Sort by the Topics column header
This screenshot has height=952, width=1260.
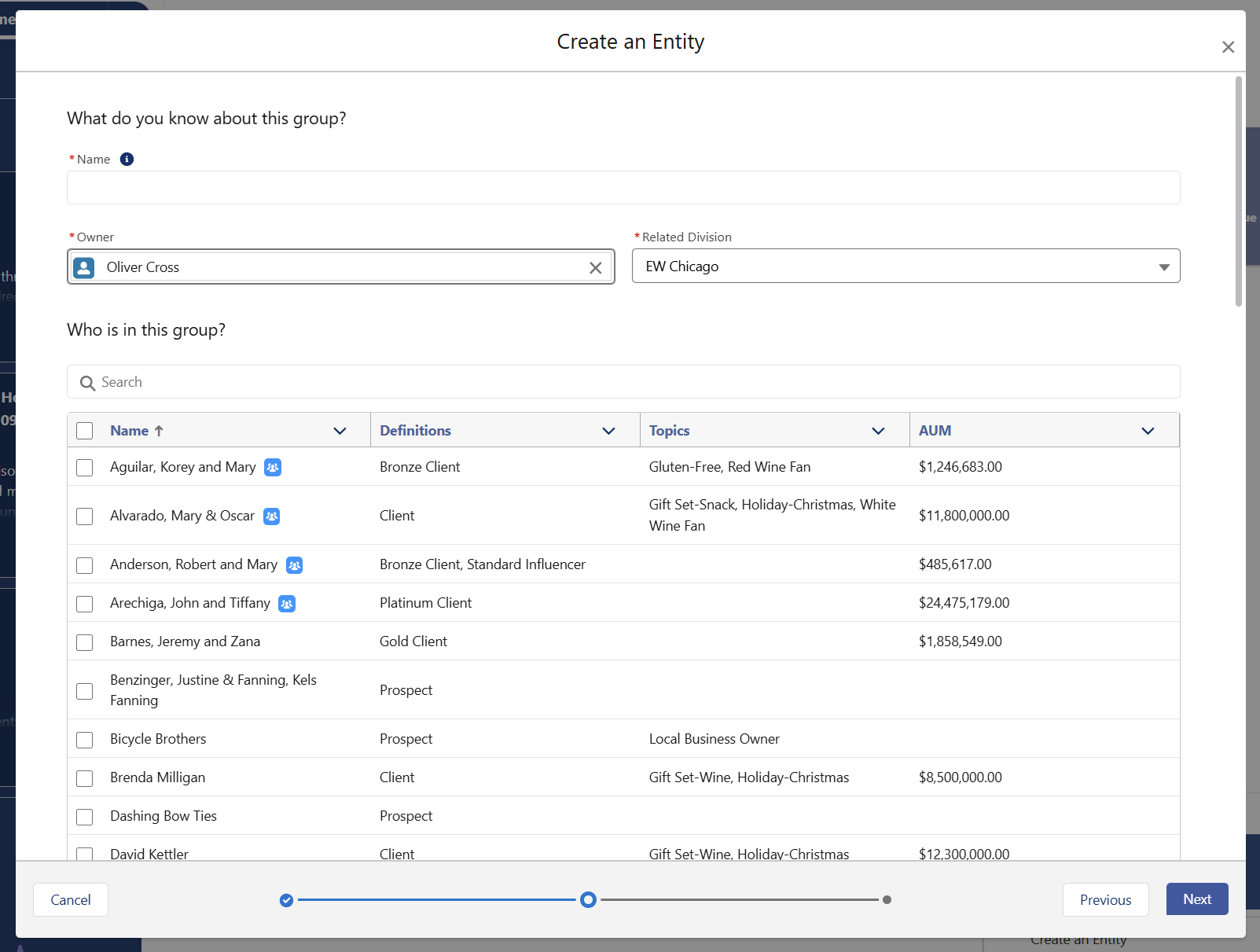pos(669,431)
